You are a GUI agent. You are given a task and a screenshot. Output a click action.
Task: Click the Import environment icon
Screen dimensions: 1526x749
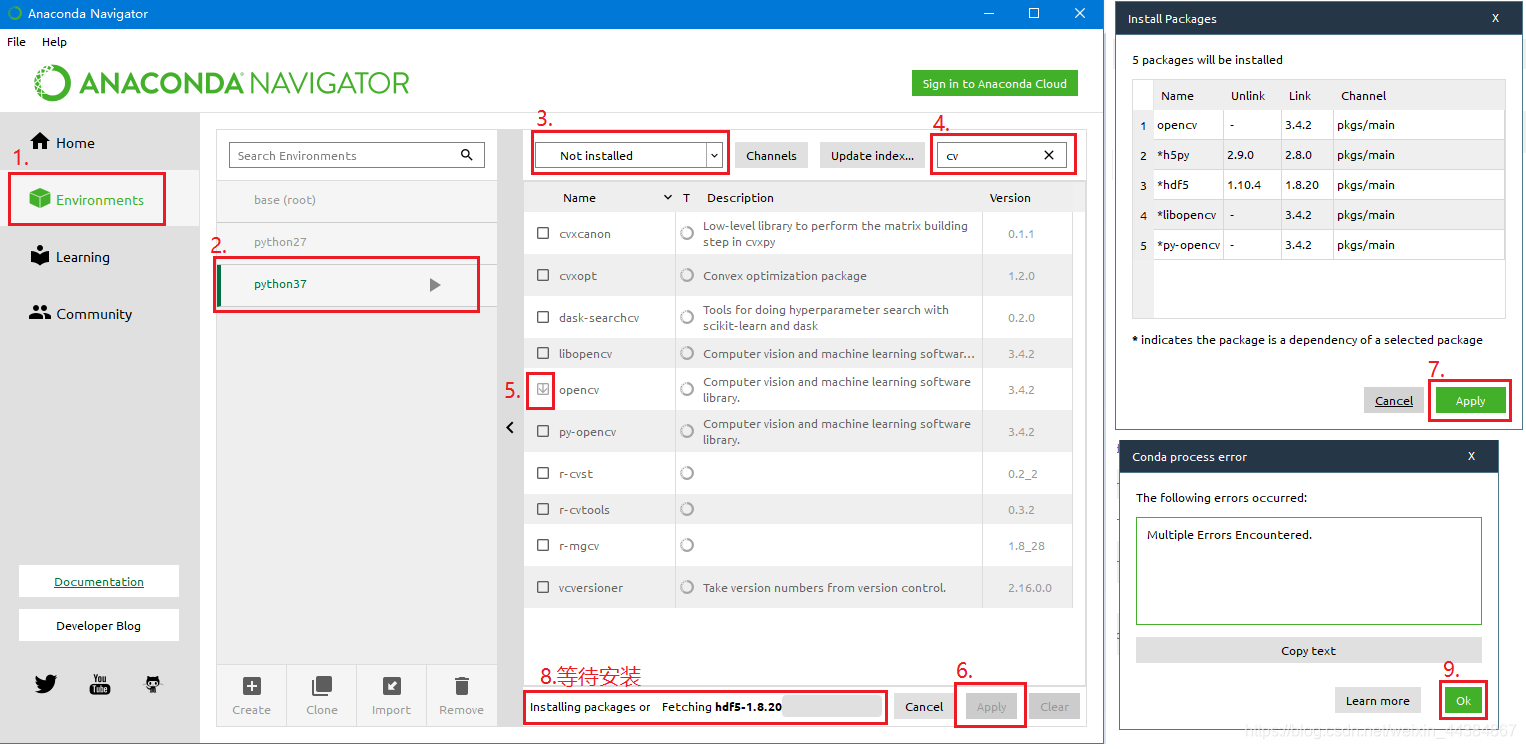pos(392,686)
